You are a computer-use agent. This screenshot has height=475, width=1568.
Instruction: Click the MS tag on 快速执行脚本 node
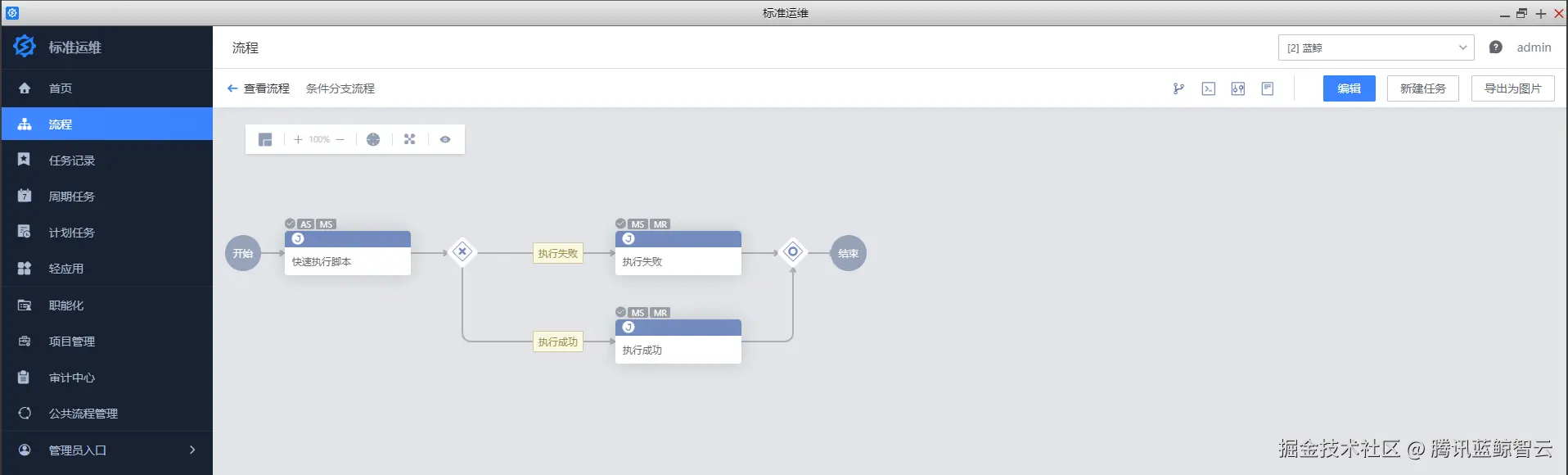(325, 224)
